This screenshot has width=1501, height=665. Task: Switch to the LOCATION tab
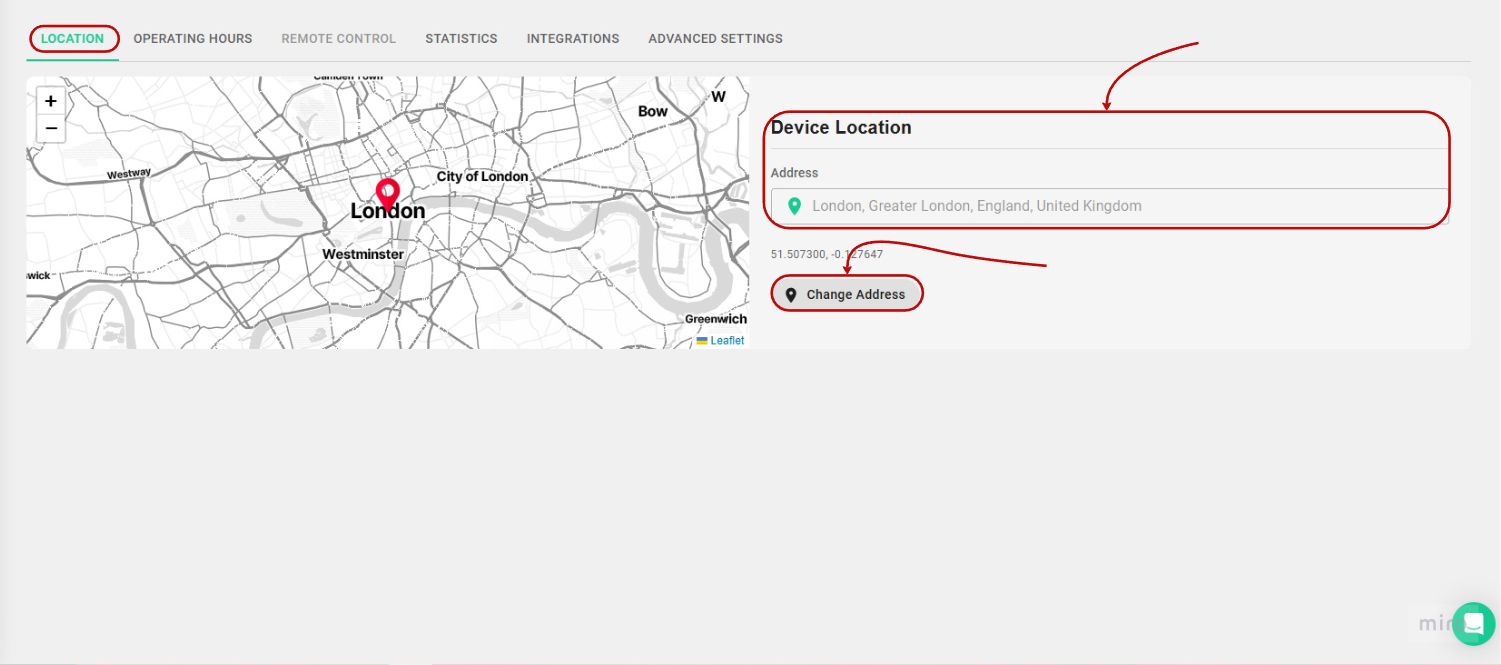[73, 38]
